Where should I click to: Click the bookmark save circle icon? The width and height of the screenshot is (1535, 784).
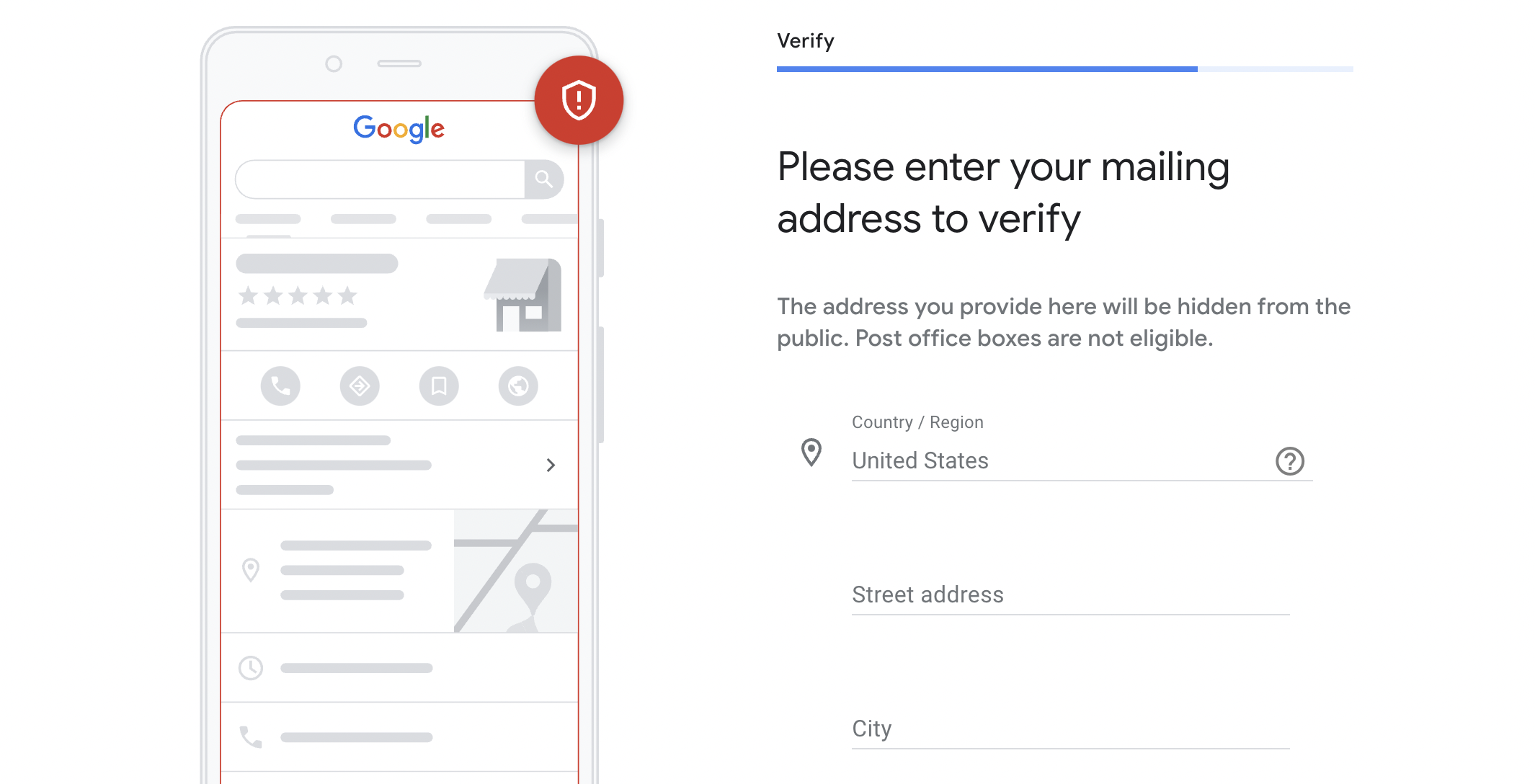tap(439, 386)
